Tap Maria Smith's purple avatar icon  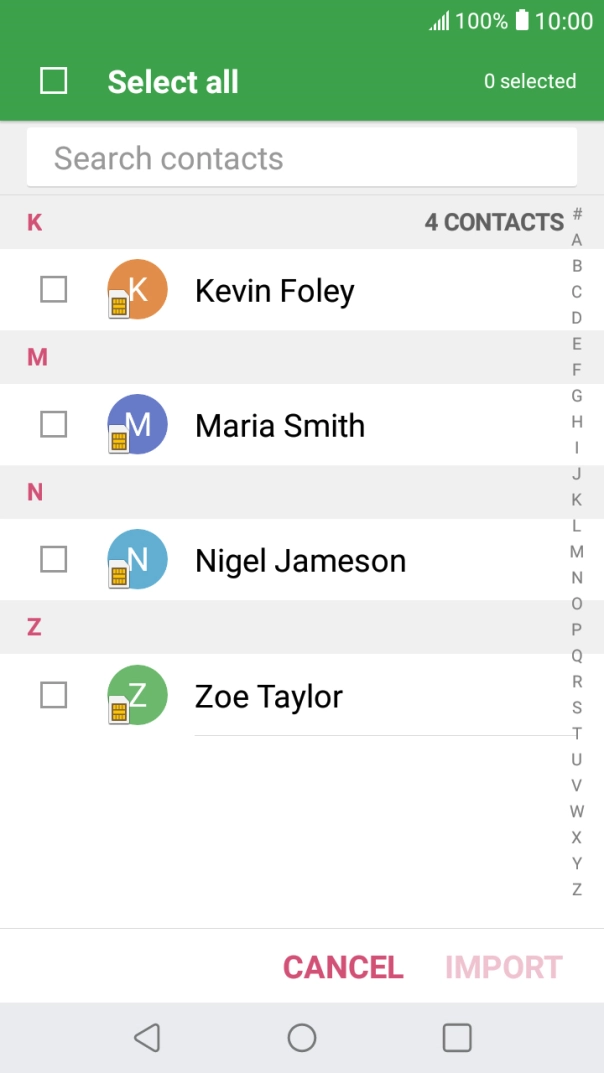coord(137,425)
